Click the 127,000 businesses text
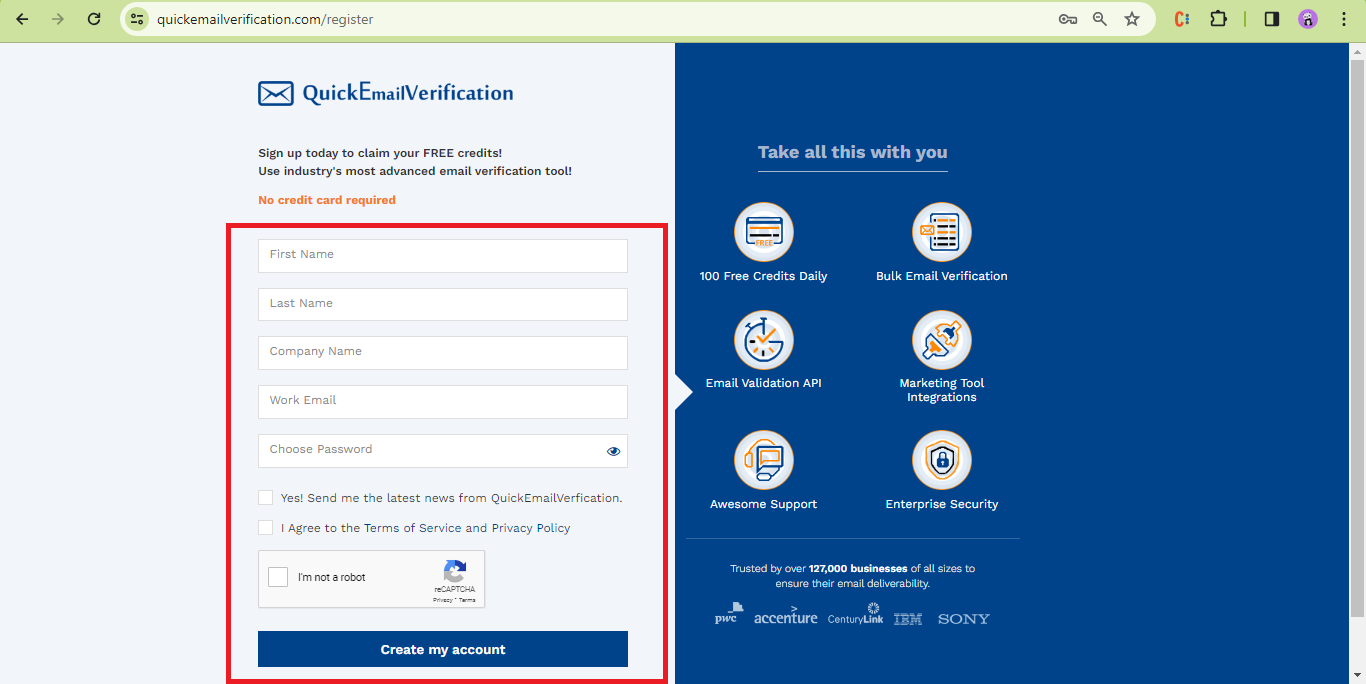Image resolution: width=1366 pixels, height=684 pixels. [x=858, y=568]
